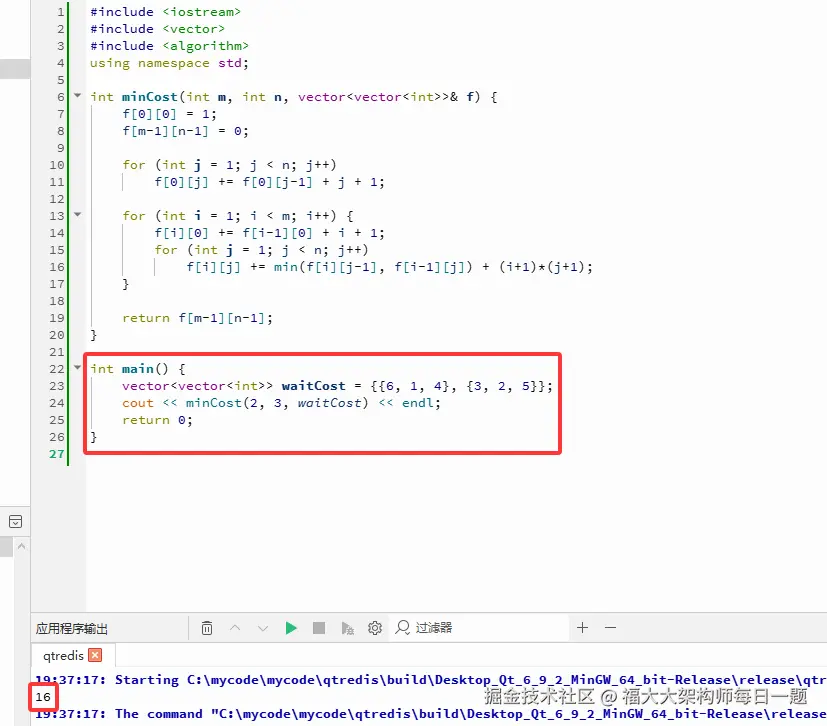Click 'f[i][0] += f[i-1][0]' line 14
Screen dimensions: 827x726
(x=270, y=233)
